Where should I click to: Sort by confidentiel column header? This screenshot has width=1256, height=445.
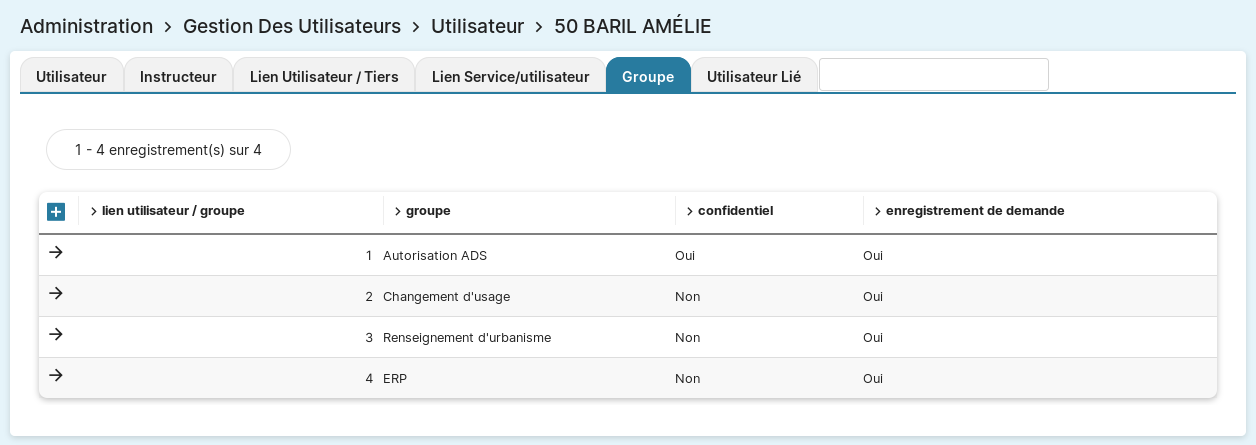734,211
